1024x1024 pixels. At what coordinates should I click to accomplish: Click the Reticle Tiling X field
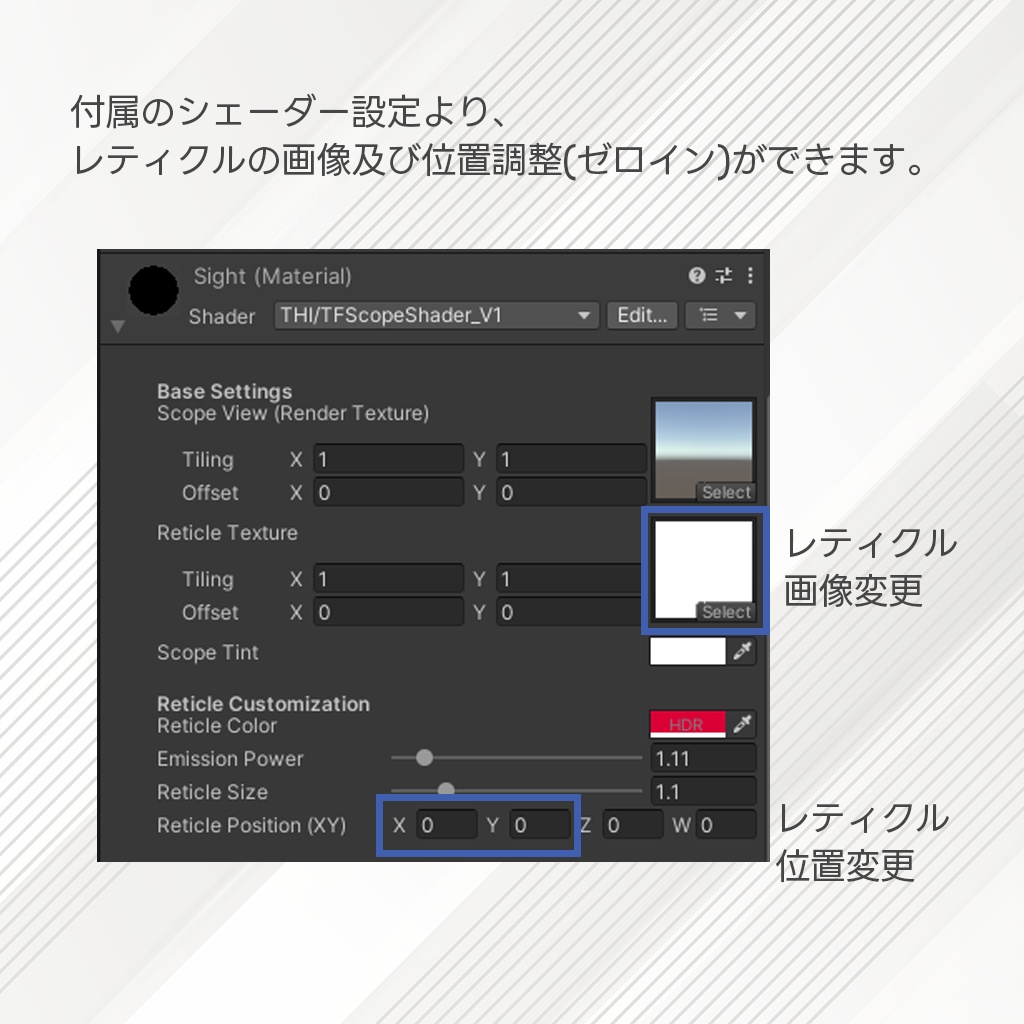pos(388,578)
